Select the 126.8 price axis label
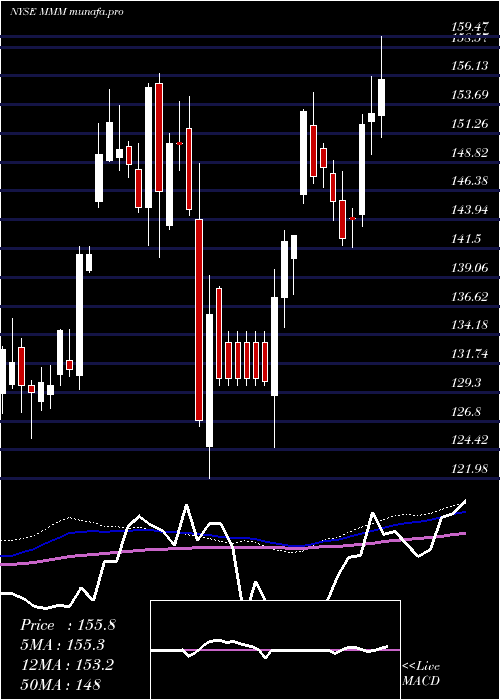This screenshot has width=500, height=700. coord(467,412)
